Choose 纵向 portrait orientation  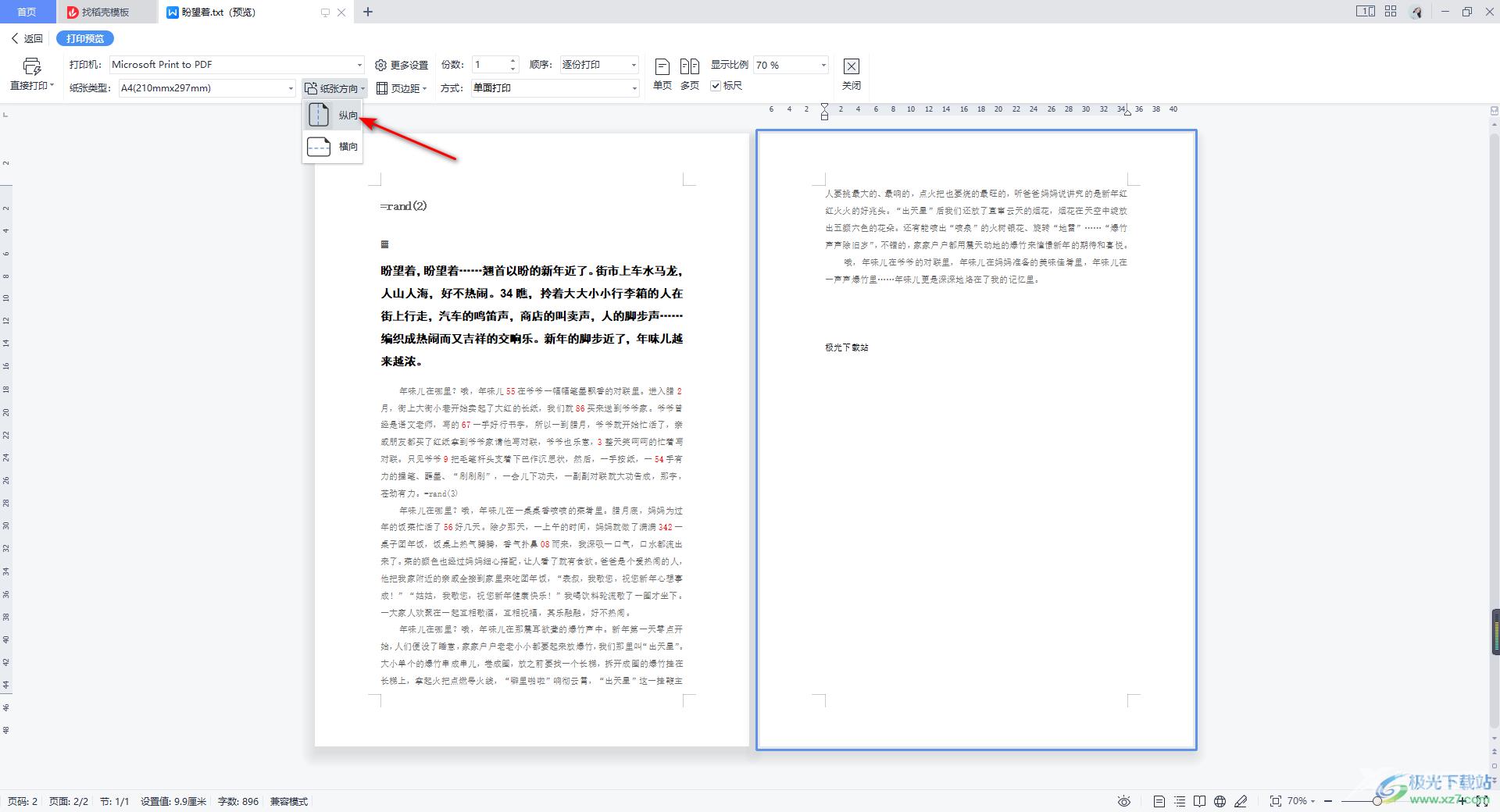tap(333, 115)
